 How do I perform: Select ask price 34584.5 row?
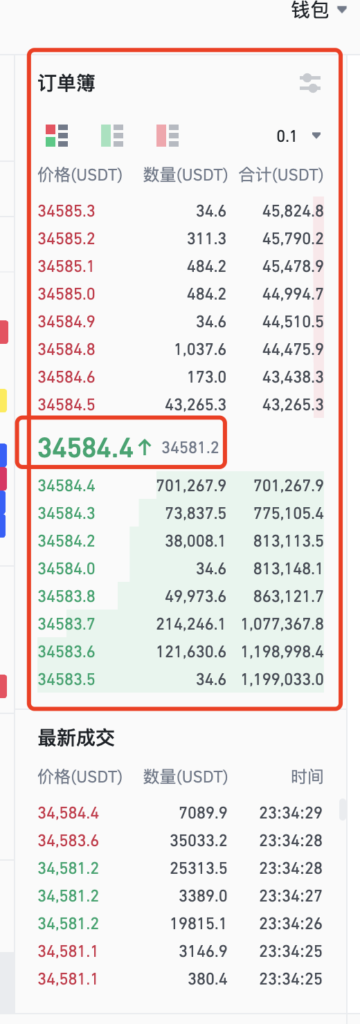point(180,404)
